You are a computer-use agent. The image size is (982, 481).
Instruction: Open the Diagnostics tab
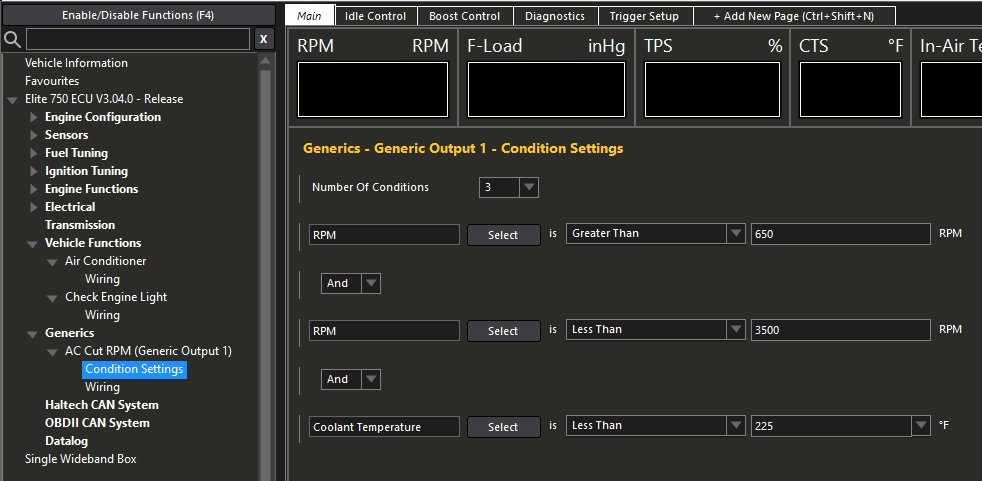[x=555, y=16]
